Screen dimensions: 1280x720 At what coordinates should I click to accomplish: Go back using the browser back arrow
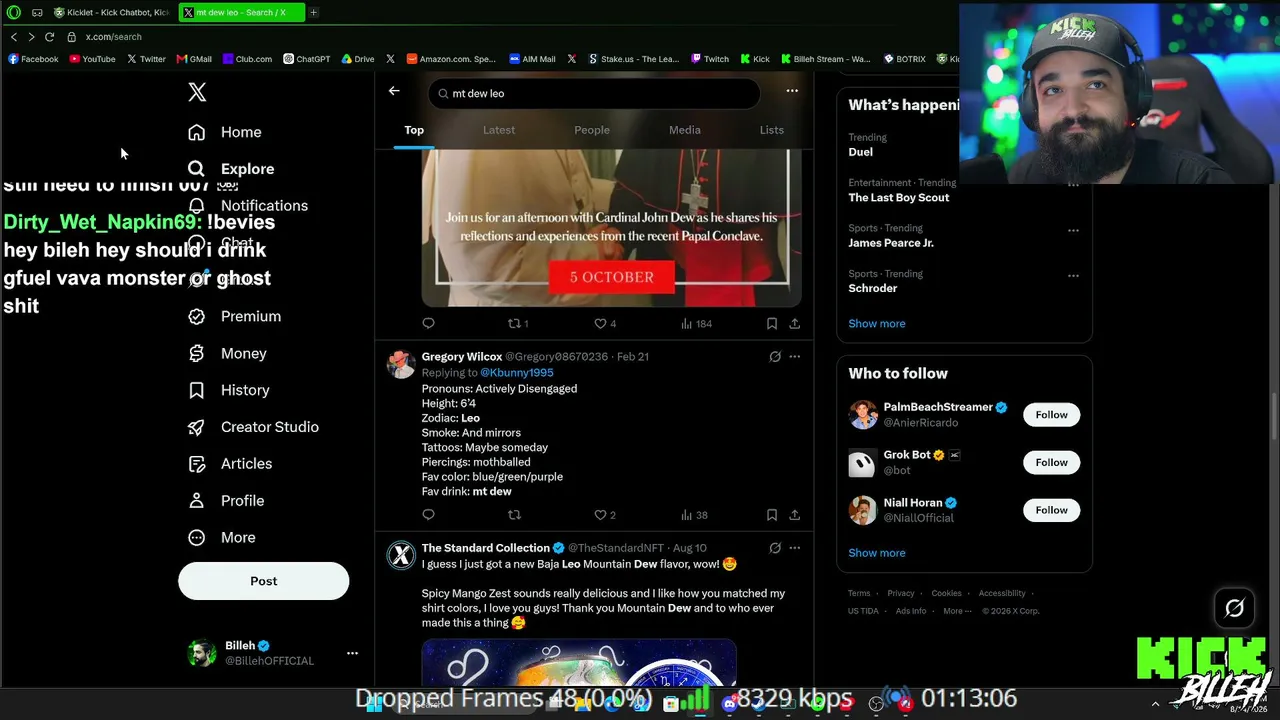[x=14, y=37]
